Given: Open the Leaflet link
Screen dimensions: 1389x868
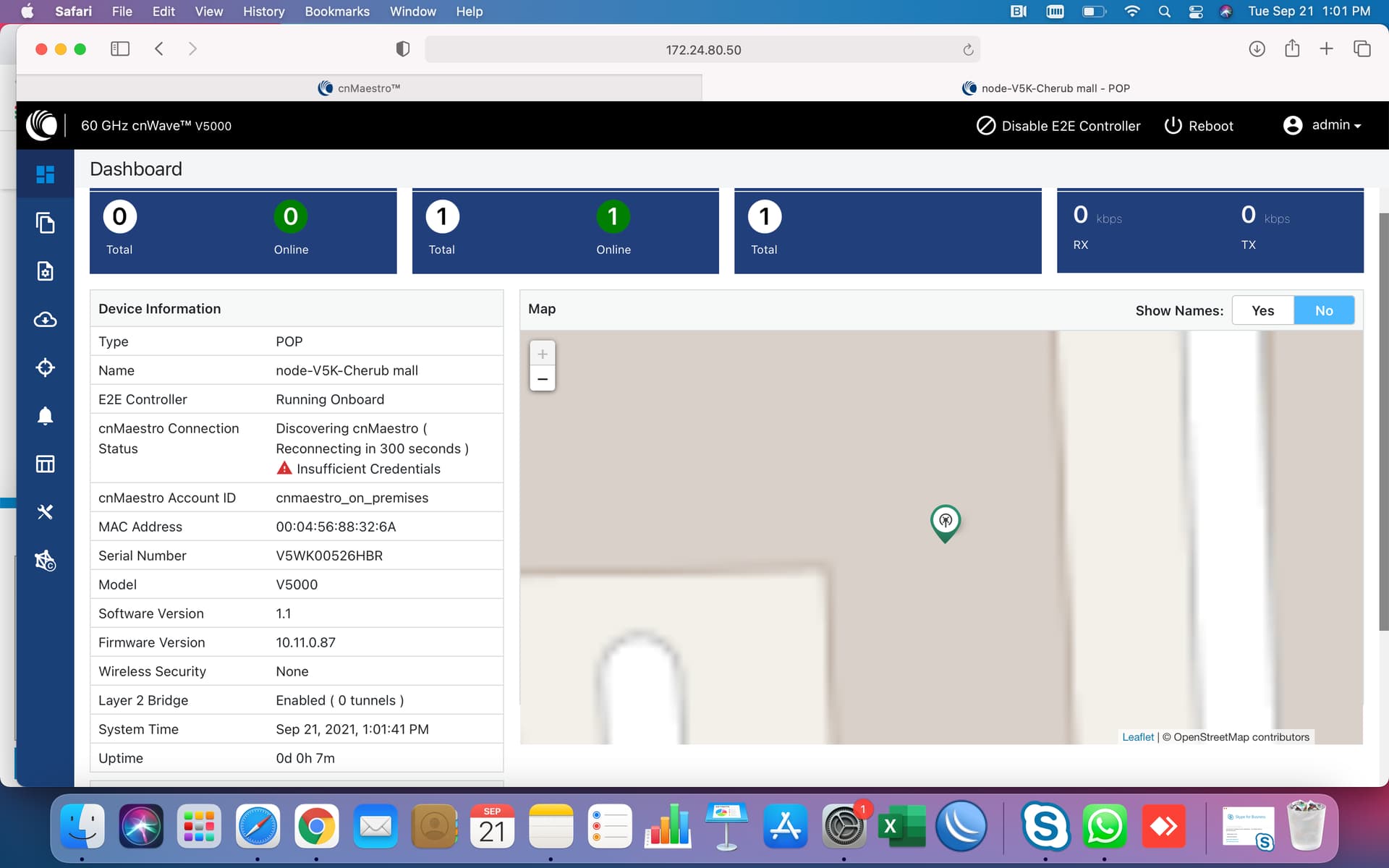Looking at the screenshot, I should click(x=1137, y=737).
